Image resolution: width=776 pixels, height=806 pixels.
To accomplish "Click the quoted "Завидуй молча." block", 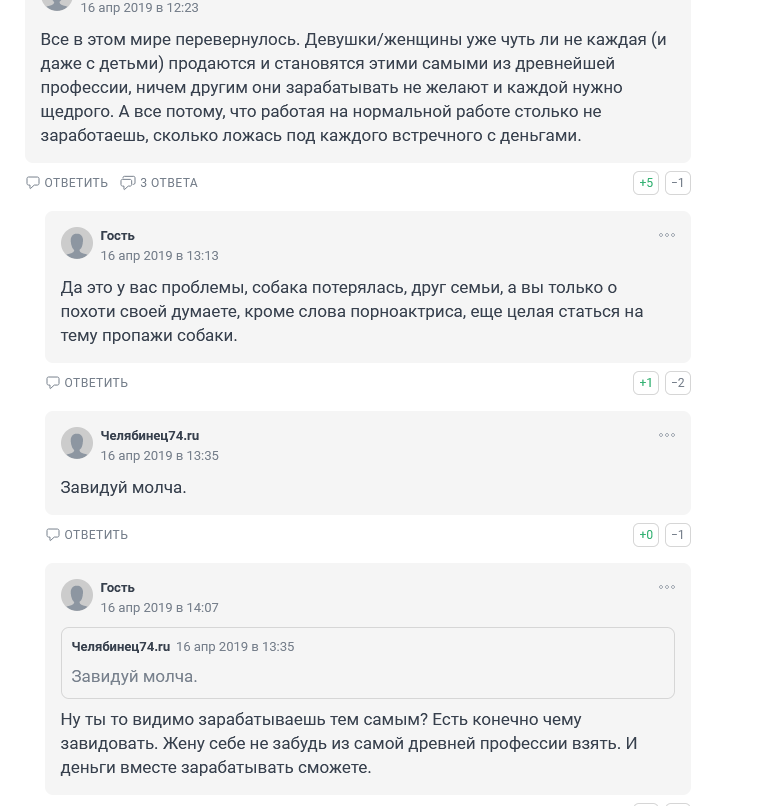I will [x=368, y=663].
